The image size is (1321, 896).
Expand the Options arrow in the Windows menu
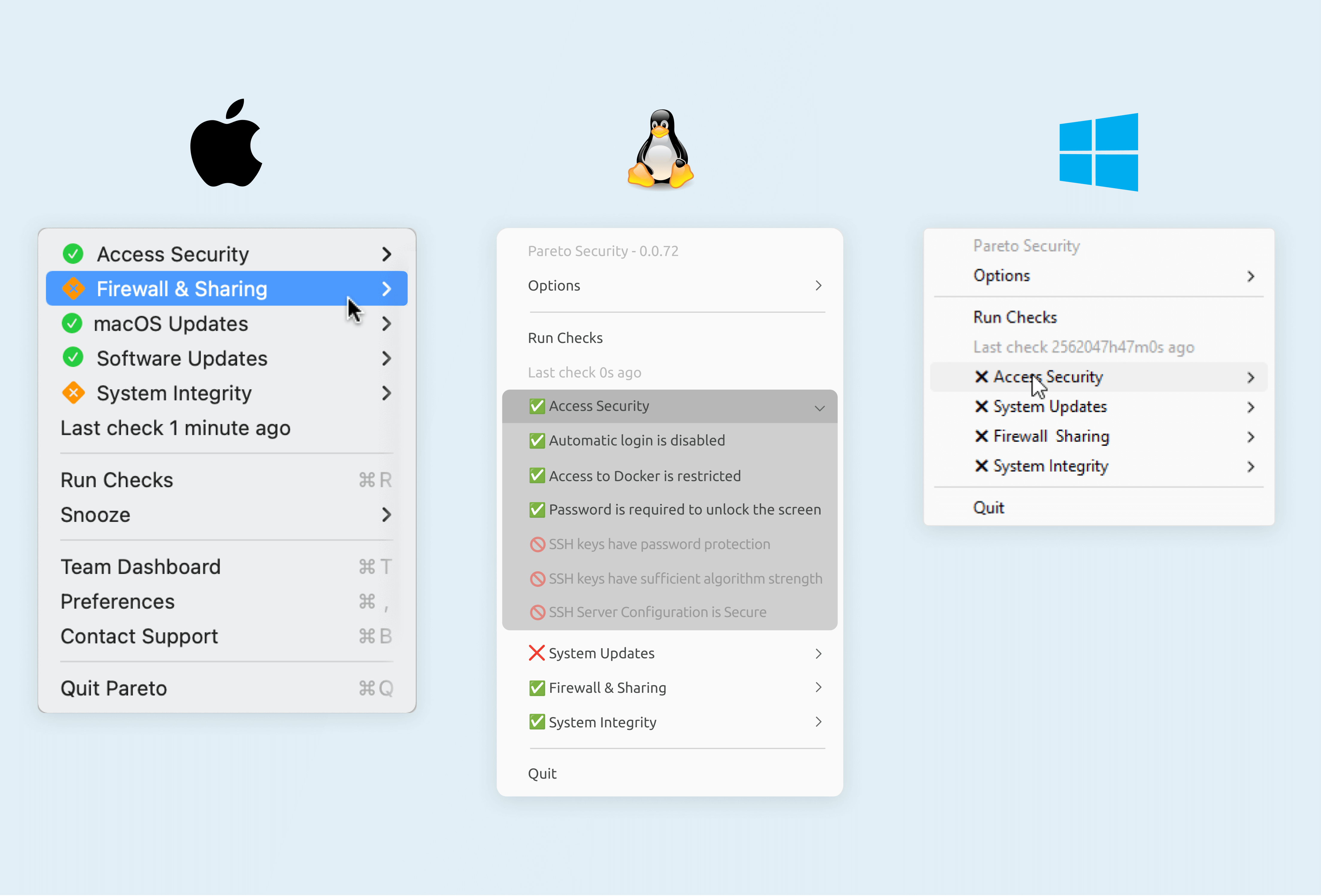pyautogui.click(x=1251, y=277)
